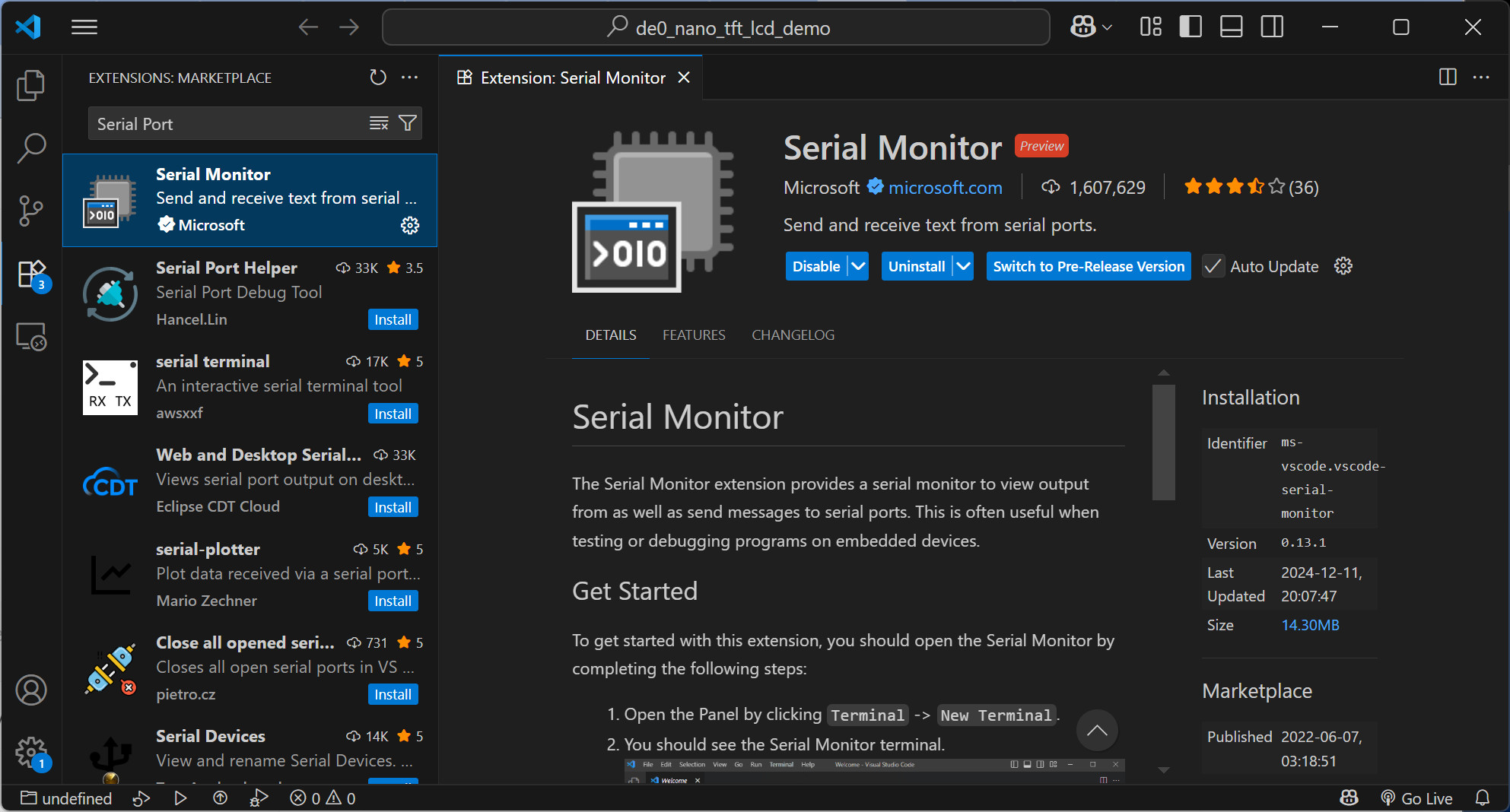Open the Remote Explorer icon in sidebar

(30, 336)
